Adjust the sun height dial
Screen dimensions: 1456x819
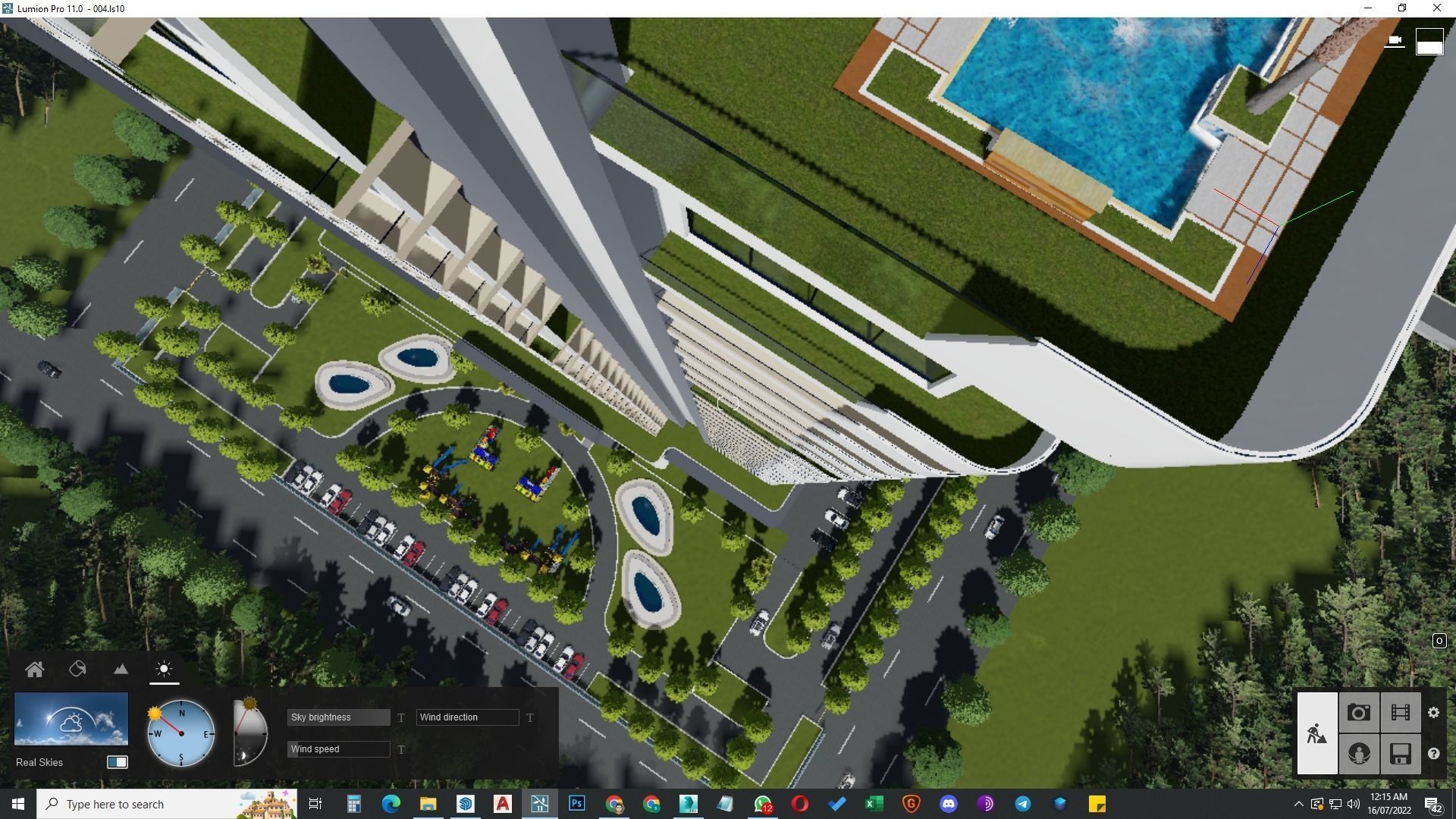pyautogui.click(x=250, y=733)
